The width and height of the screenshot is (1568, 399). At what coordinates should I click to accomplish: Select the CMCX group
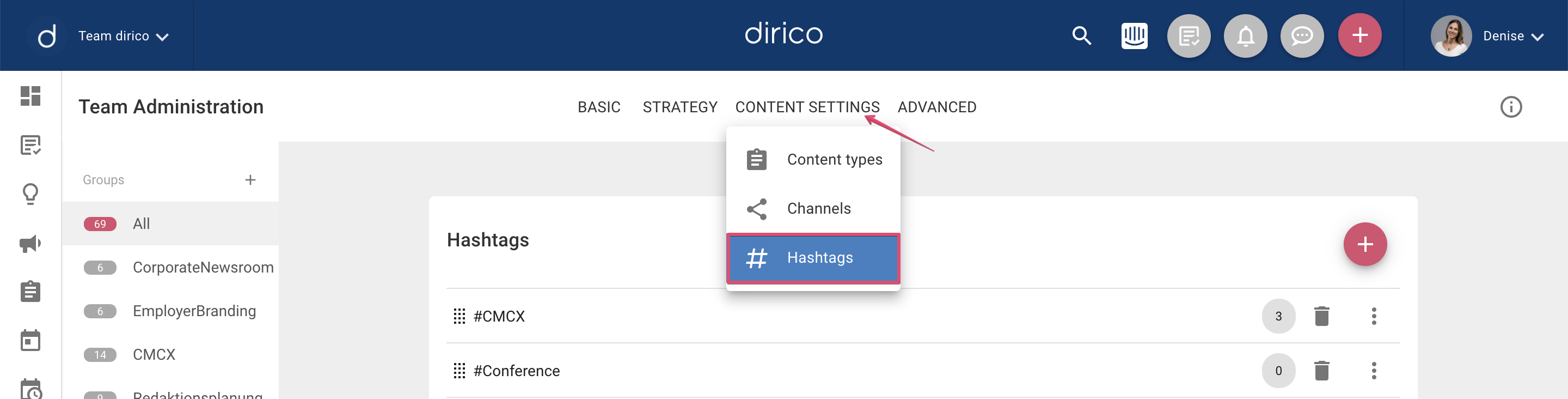pyautogui.click(x=170, y=354)
